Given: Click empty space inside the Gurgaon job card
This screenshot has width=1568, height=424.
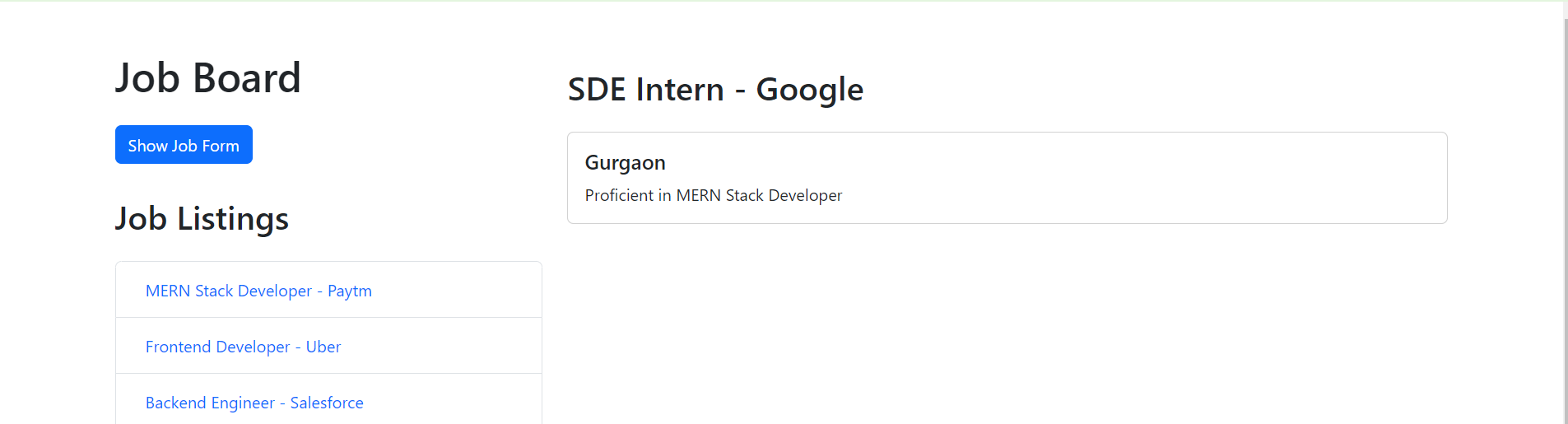Looking at the screenshot, I should tap(1152, 178).
